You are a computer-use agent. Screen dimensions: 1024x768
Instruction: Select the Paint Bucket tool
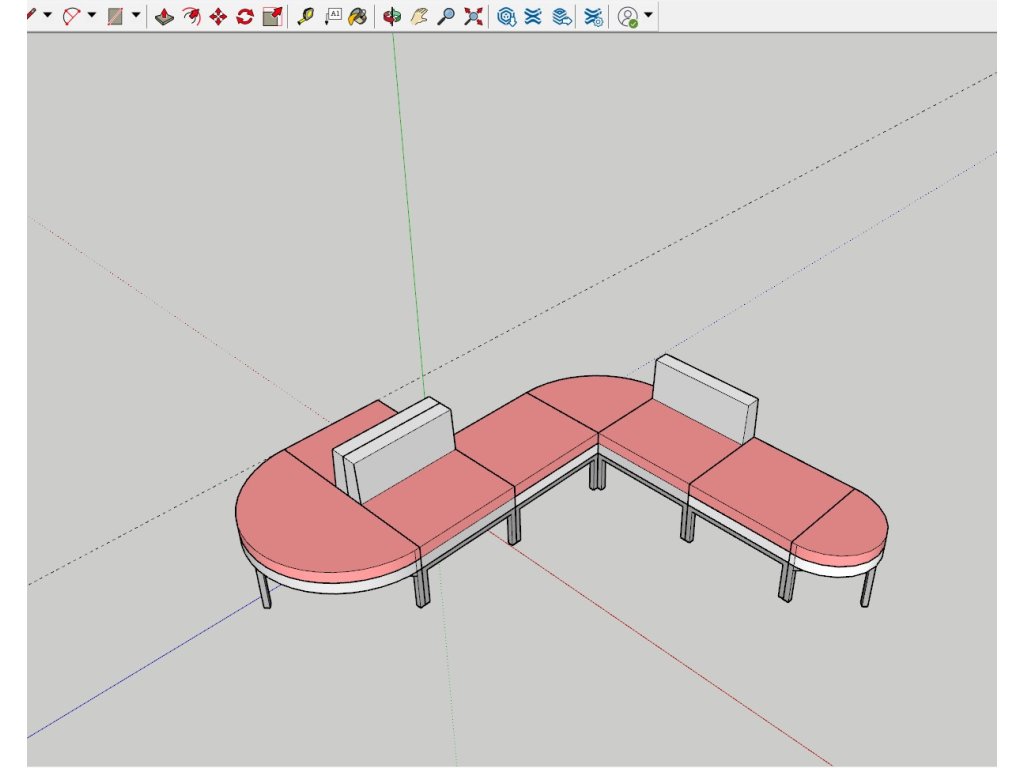[358, 16]
